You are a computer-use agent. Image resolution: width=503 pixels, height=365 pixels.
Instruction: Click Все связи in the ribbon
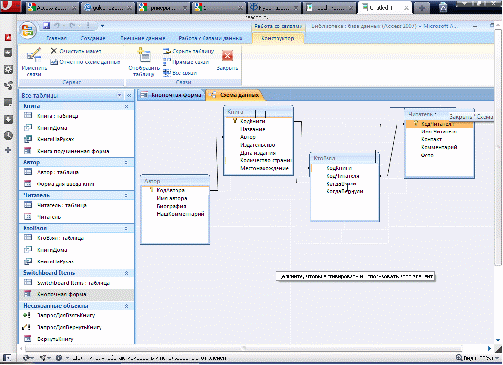(180, 73)
